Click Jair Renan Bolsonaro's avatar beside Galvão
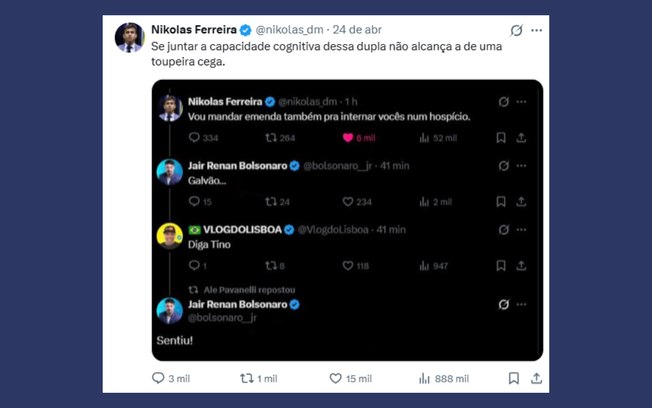The height and width of the screenshot is (408, 652). pyautogui.click(x=169, y=171)
